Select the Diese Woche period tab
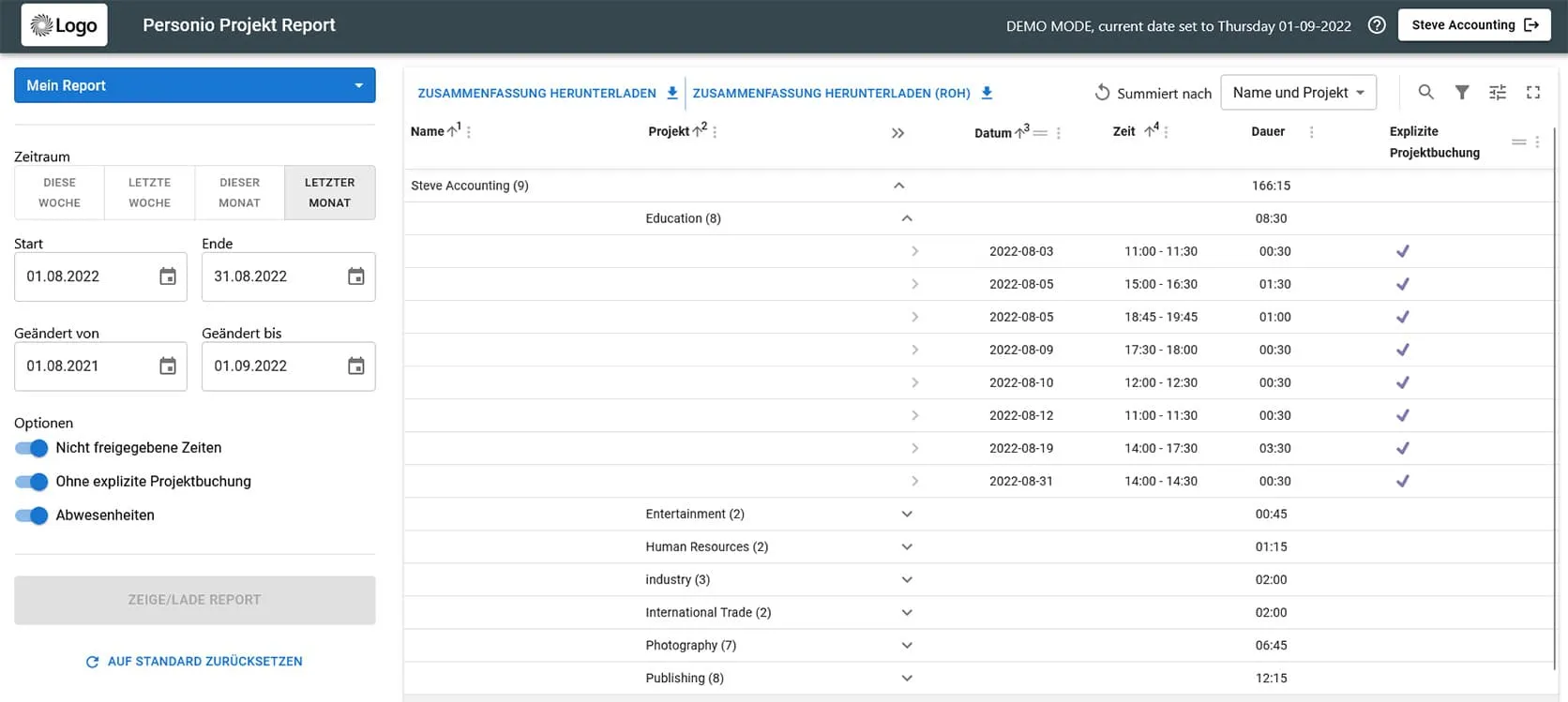This screenshot has height=702, width=1568. [59, 192]
